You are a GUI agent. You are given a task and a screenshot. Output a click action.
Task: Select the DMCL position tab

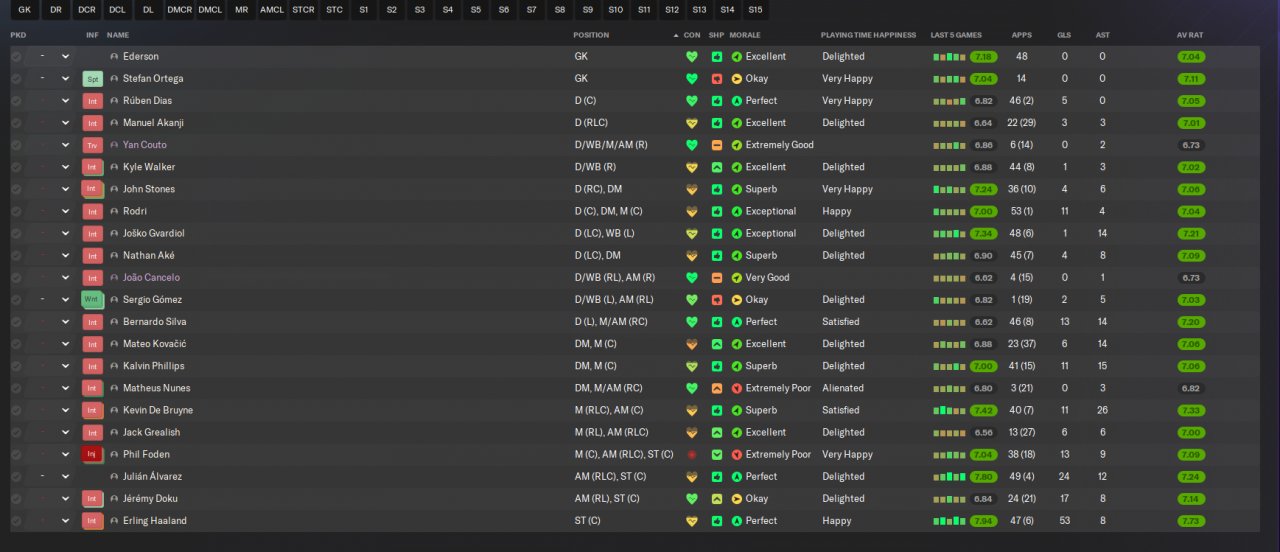[210, 10]
